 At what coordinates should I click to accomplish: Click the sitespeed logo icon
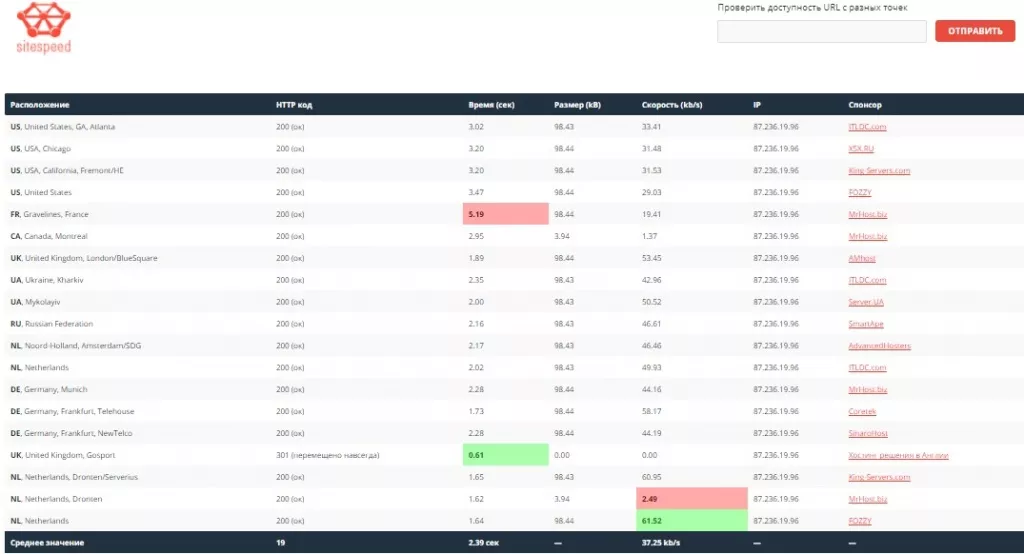[44, 20]
